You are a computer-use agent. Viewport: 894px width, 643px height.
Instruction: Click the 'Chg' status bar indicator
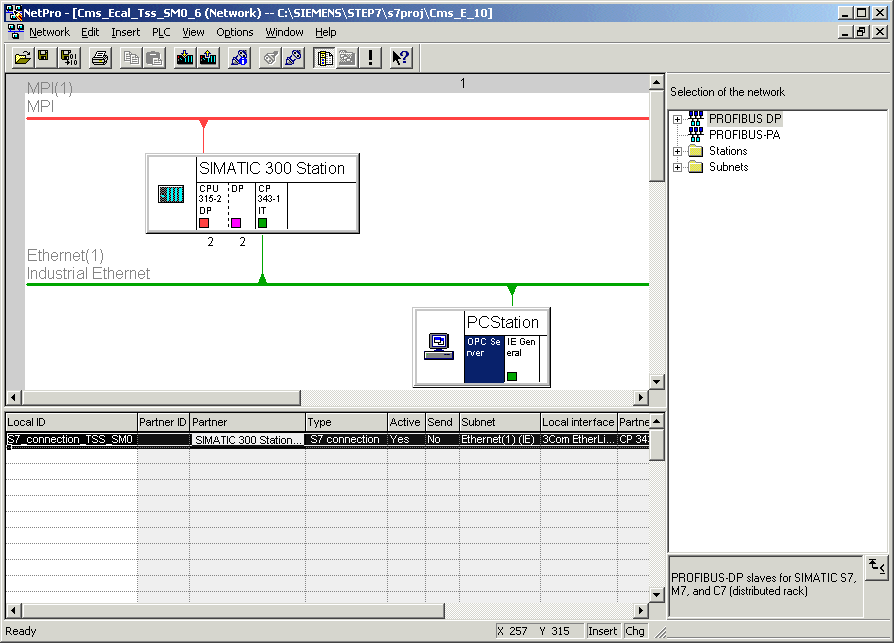point(635,631)
